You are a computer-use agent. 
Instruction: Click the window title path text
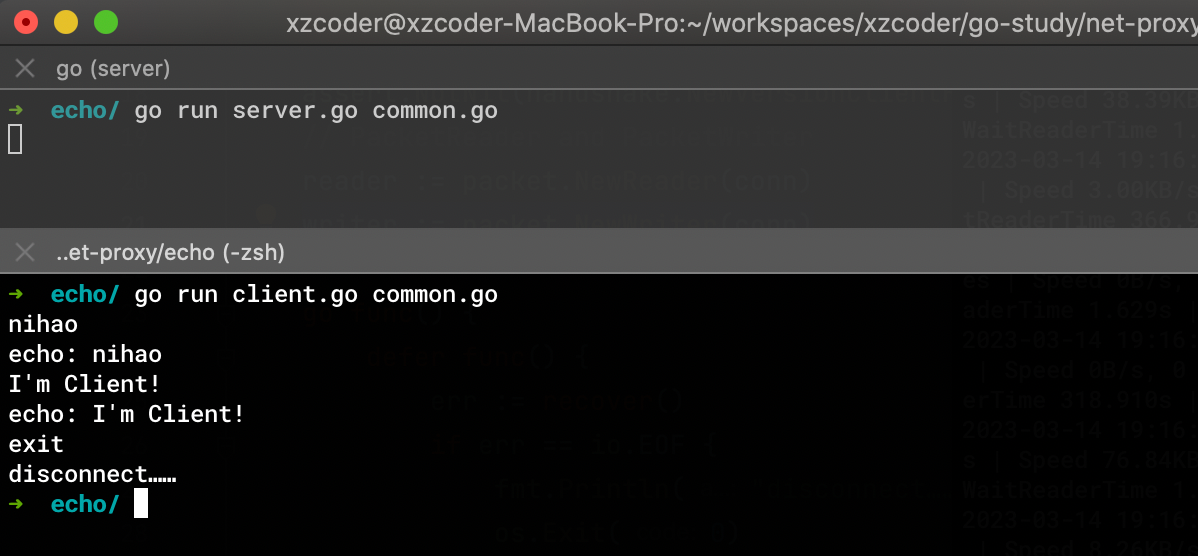741,24
